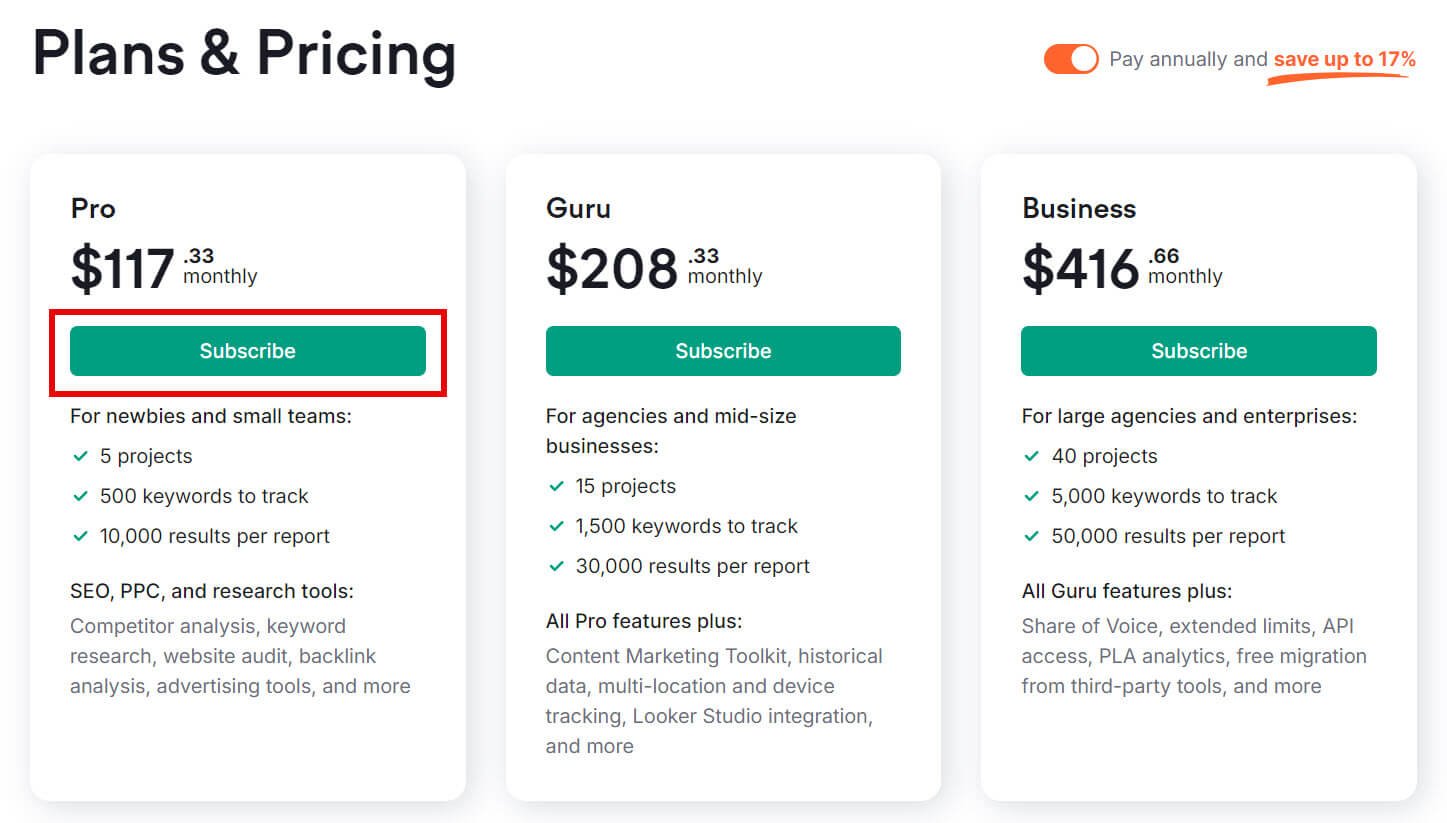The height and width of the screenshot is (823, 1447).
Task: Click the checkmark beside "5 projects"
Action: point(81,456)
